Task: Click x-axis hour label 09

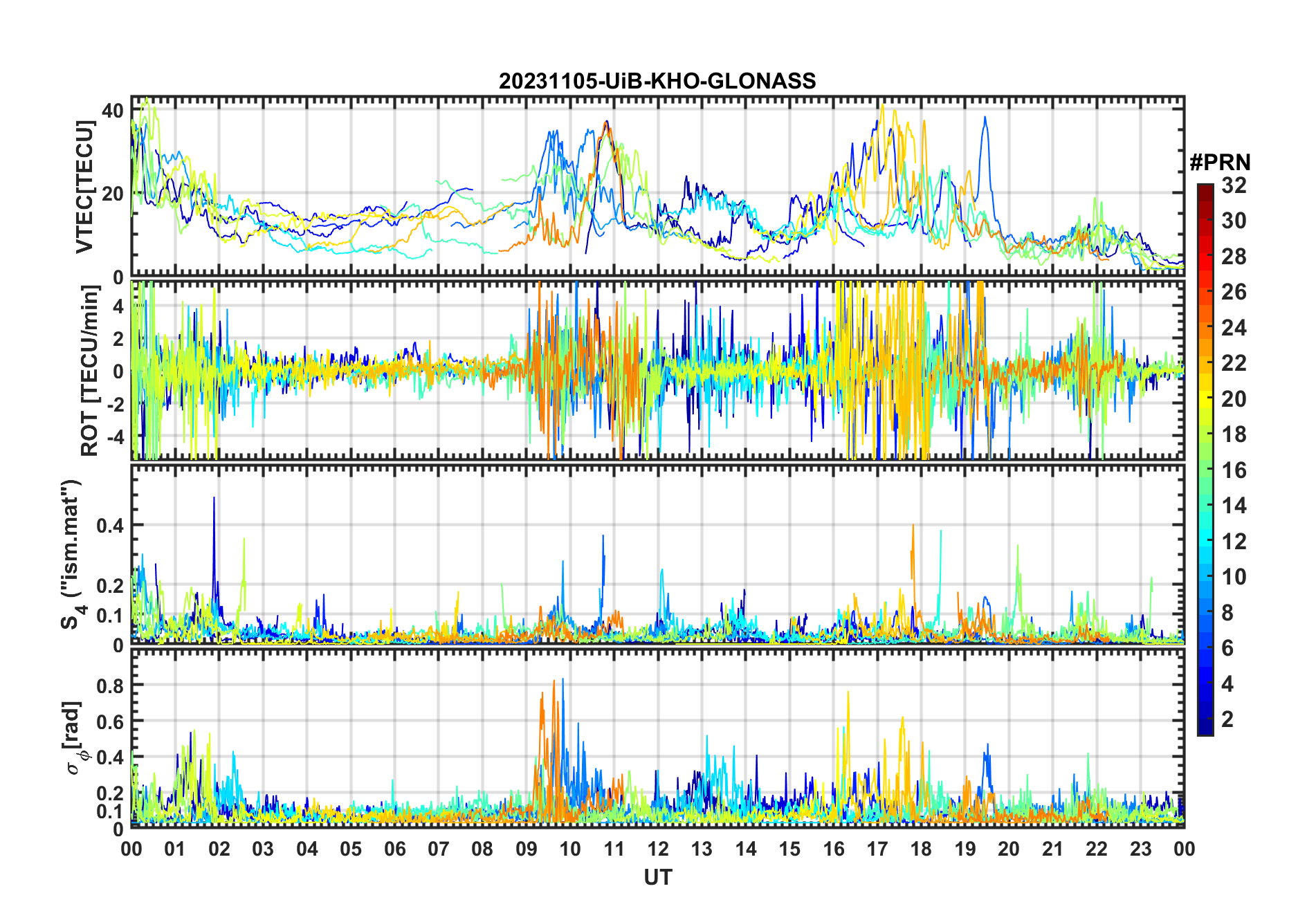Action: (527, 849)
